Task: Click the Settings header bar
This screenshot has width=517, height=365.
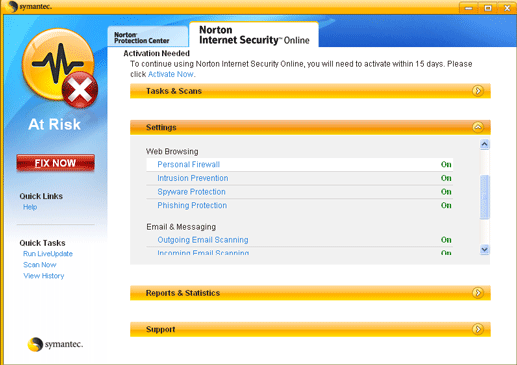Action: 310,127
